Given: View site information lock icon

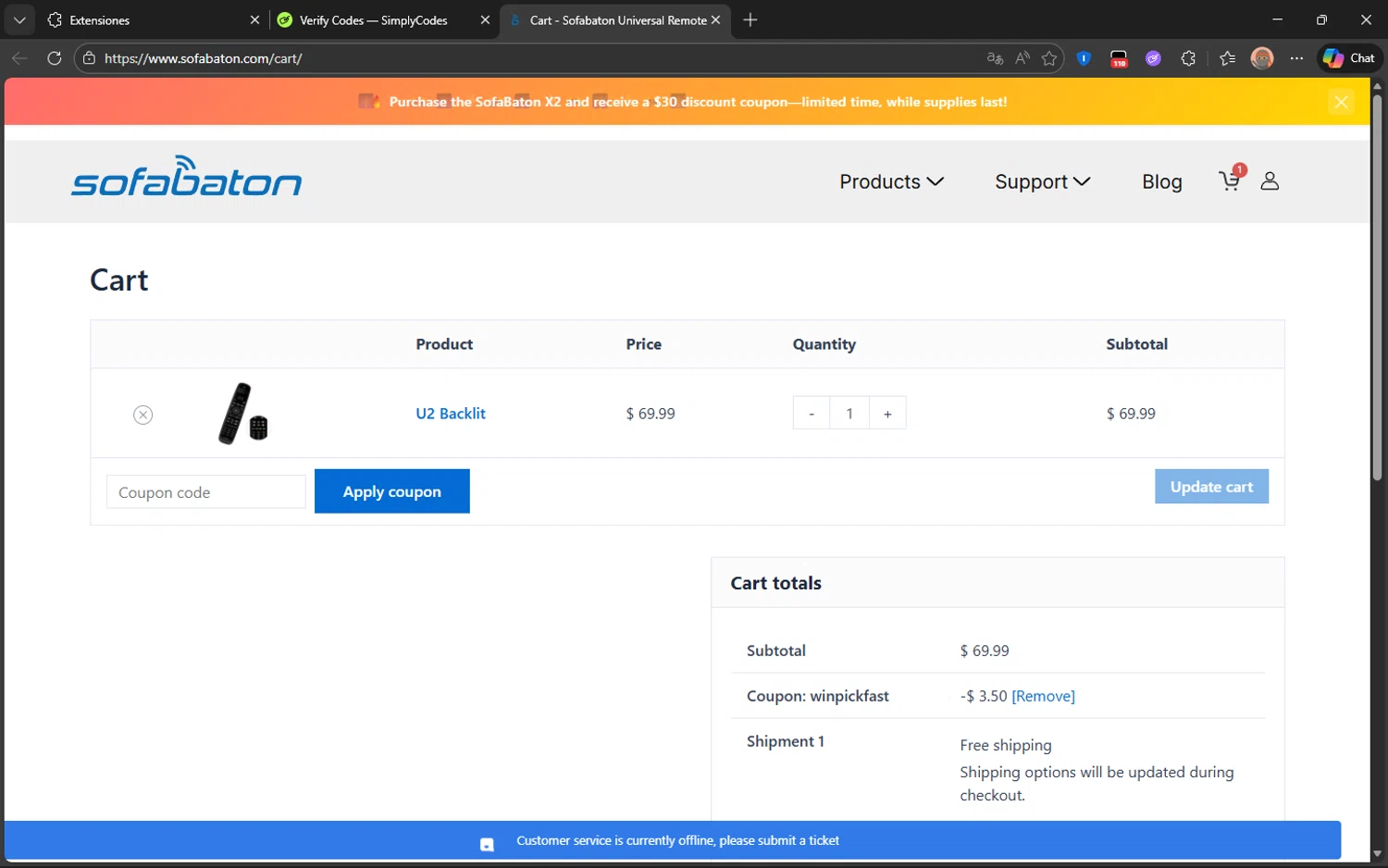Looking at the screenshot, I should (x=89, y=58).
